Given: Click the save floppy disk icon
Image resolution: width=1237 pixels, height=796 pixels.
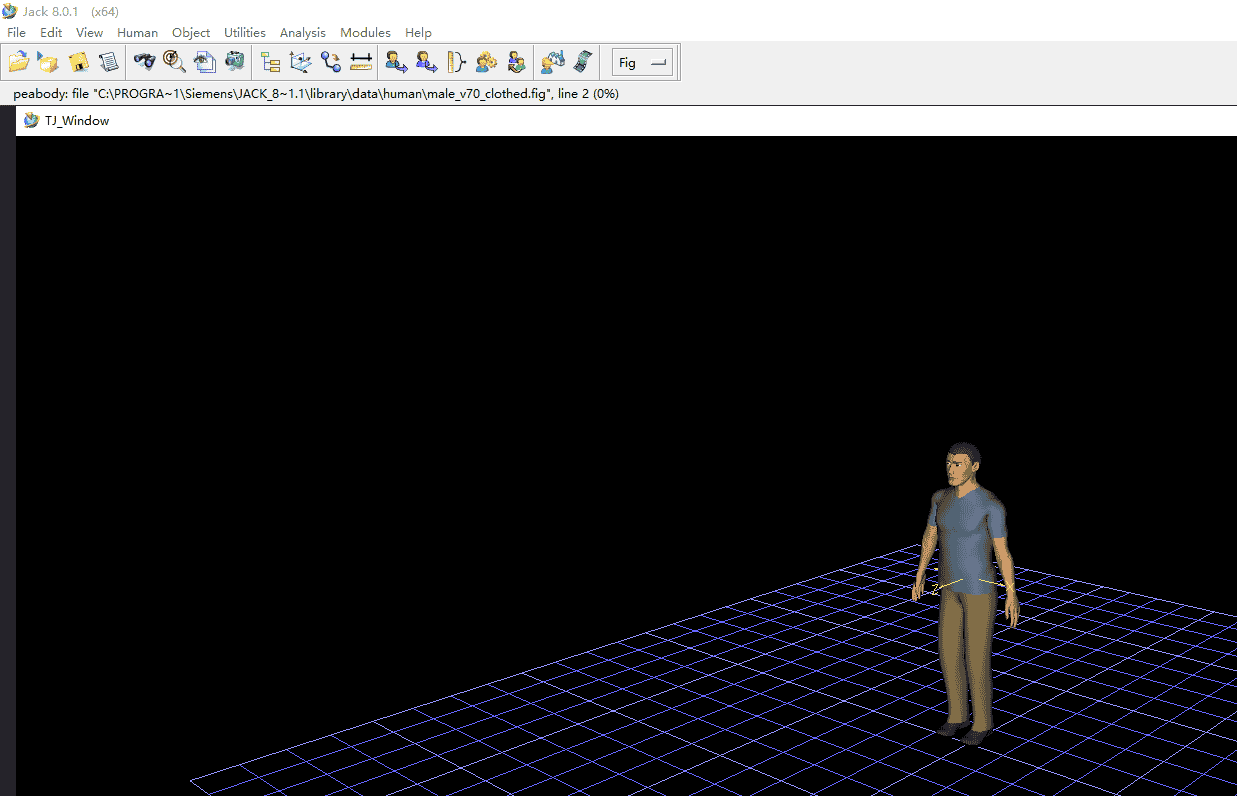Looking at the screenshot, I should [78, 62].
